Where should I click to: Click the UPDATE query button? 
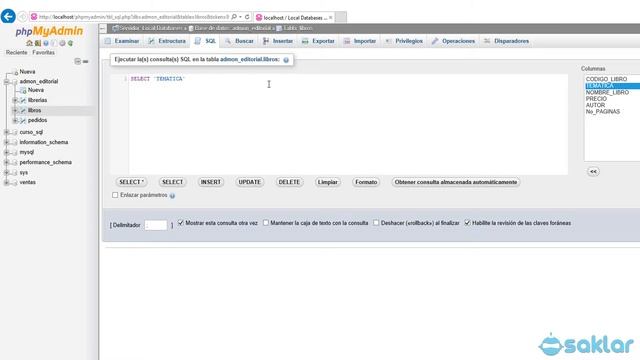[x=249, y=182]
